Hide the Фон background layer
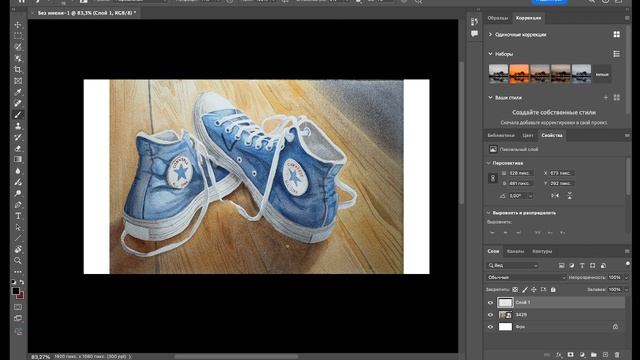640x360 pixels. coord(490,327)
